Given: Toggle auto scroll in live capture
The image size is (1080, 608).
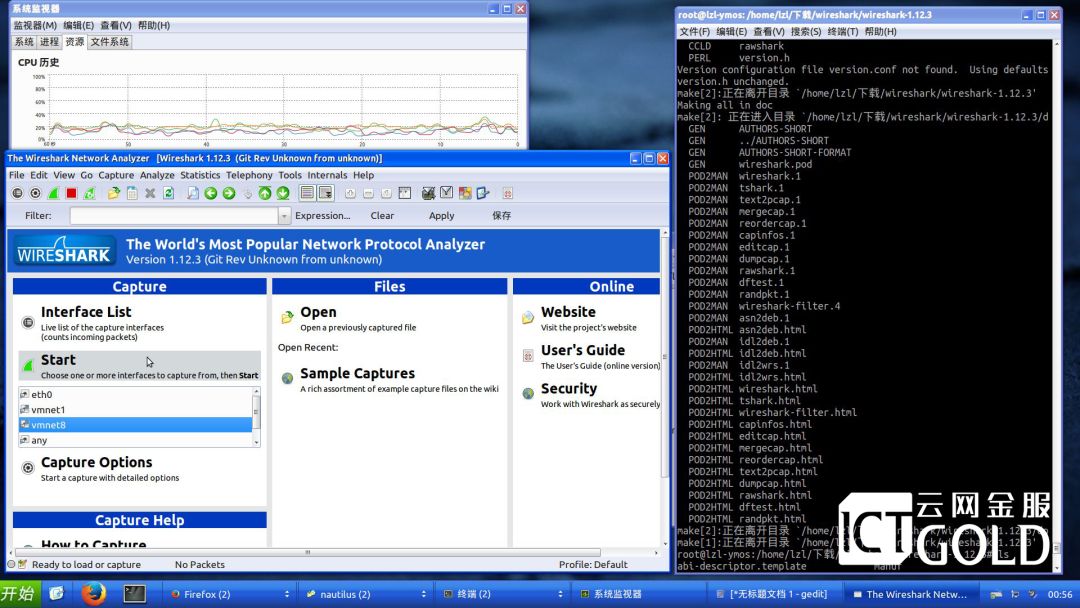Looking at the screenshot, I should (326, 193).
